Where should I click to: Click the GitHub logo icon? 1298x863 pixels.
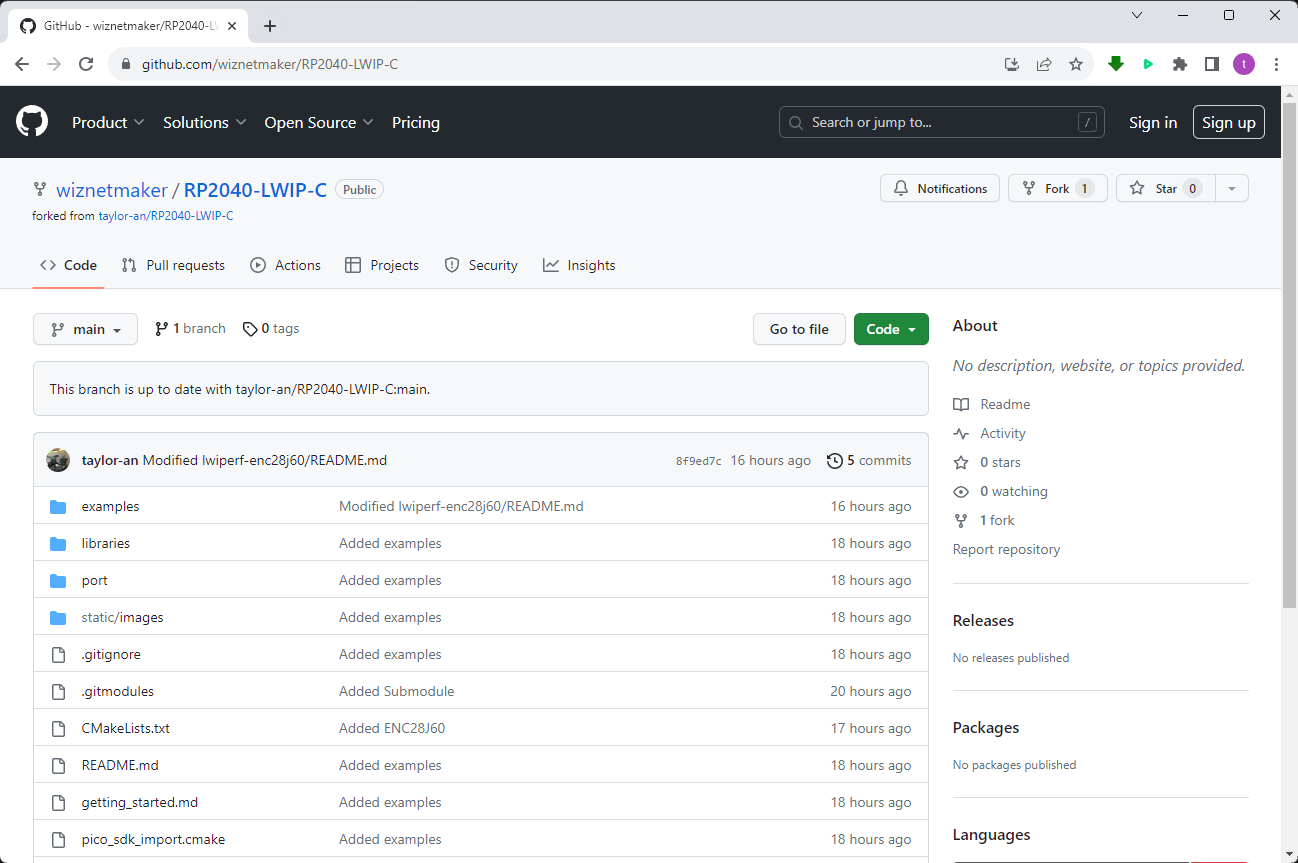[x=32, y=122]
